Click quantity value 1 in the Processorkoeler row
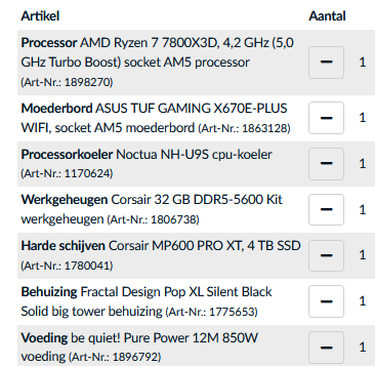 pos(362,164)
